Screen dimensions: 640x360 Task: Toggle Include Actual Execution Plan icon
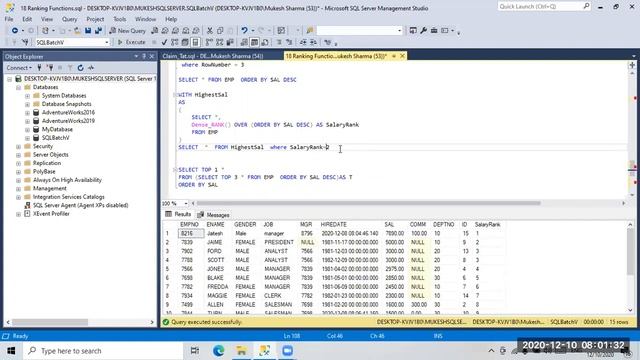click(x=209, y=42)
